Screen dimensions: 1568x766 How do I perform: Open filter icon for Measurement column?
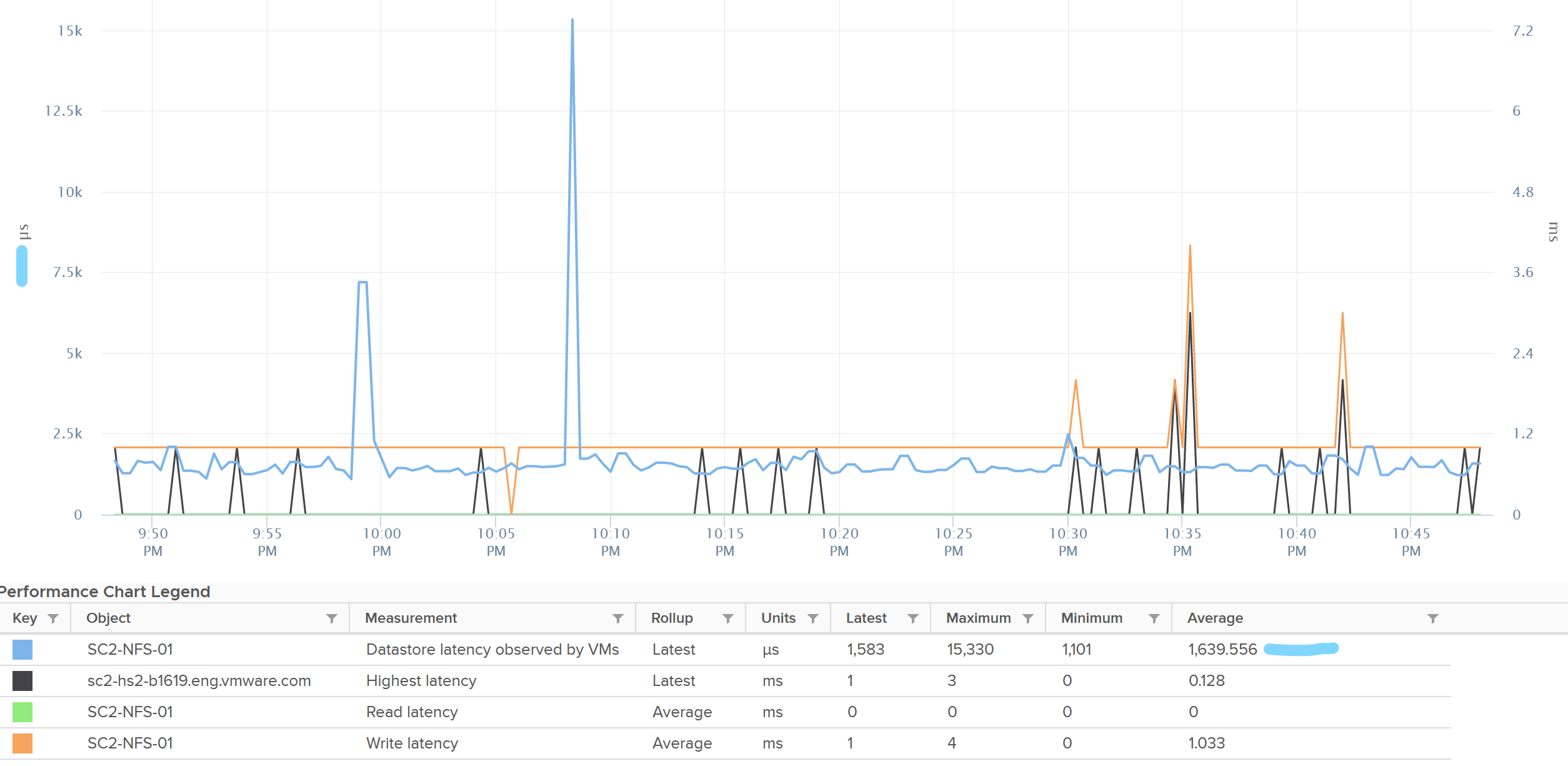[618, 618]
